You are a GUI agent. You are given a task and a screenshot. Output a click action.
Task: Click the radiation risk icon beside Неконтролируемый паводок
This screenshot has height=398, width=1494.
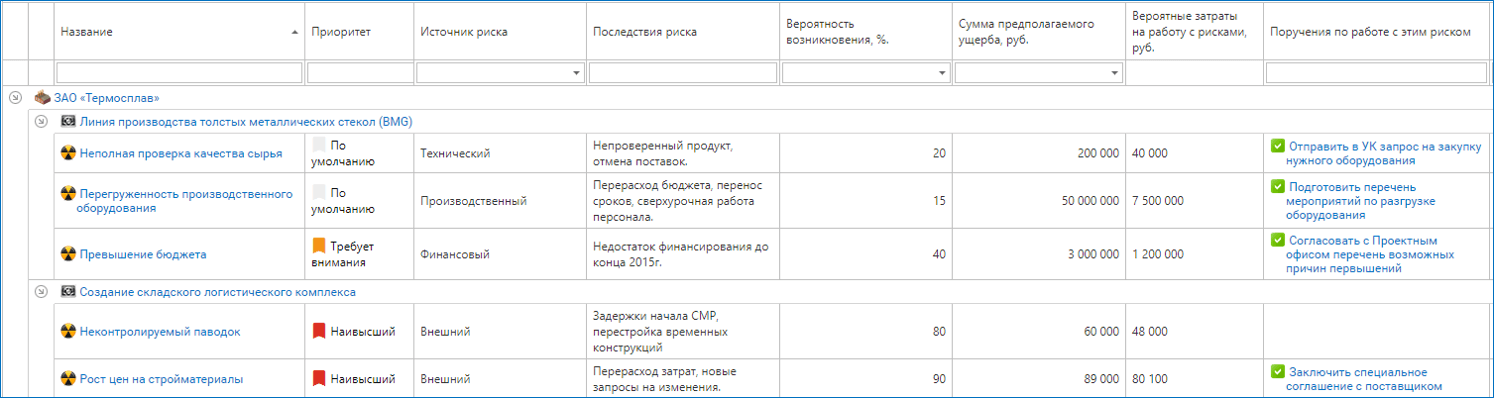tap(68, 331)
